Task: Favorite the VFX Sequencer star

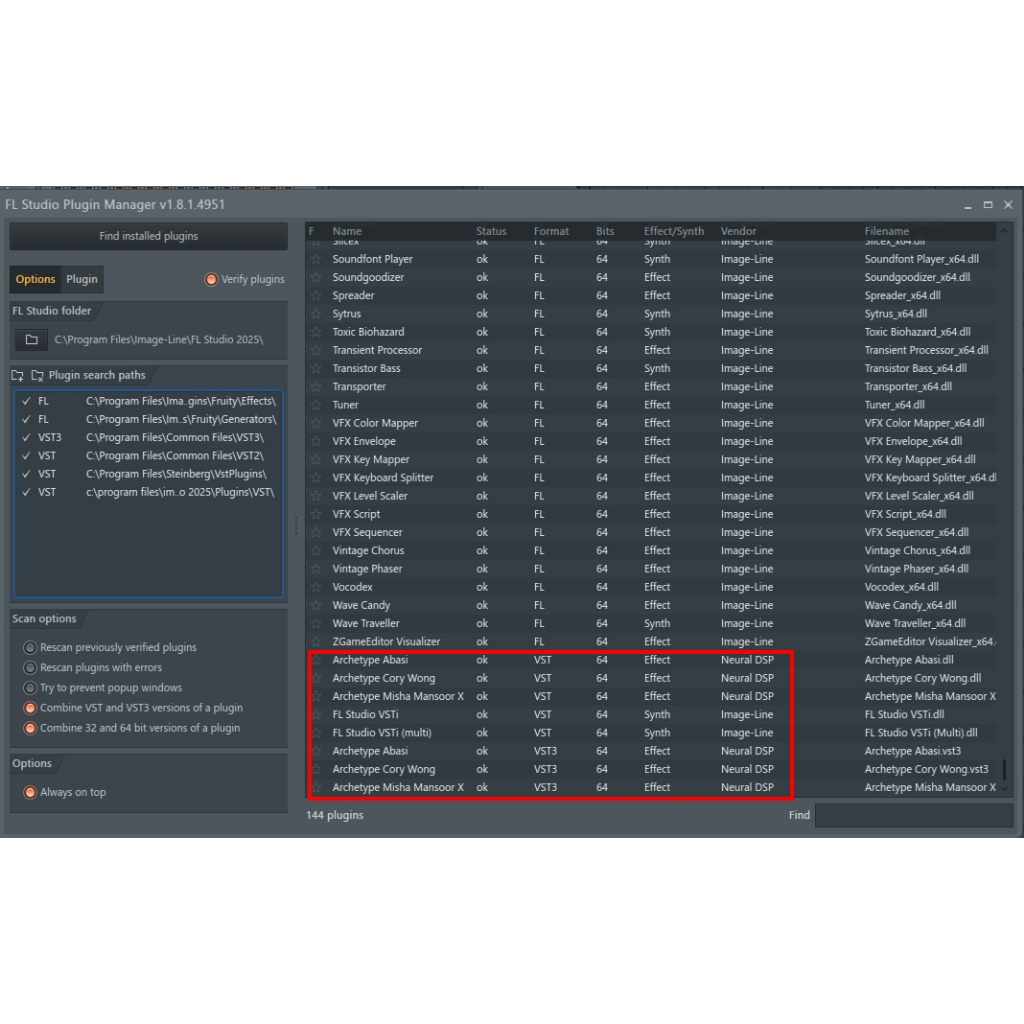Action: (316, 533)
